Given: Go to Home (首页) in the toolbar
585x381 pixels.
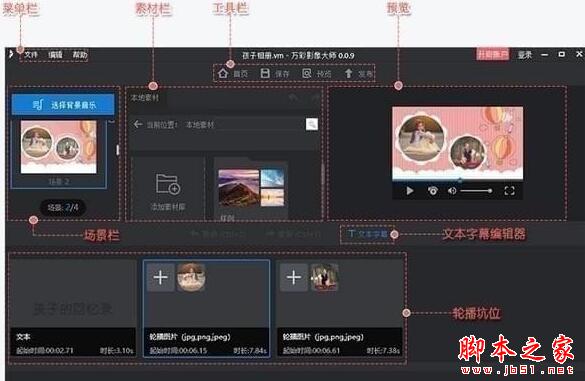Looking at the screenshot, I should point(233,74).
